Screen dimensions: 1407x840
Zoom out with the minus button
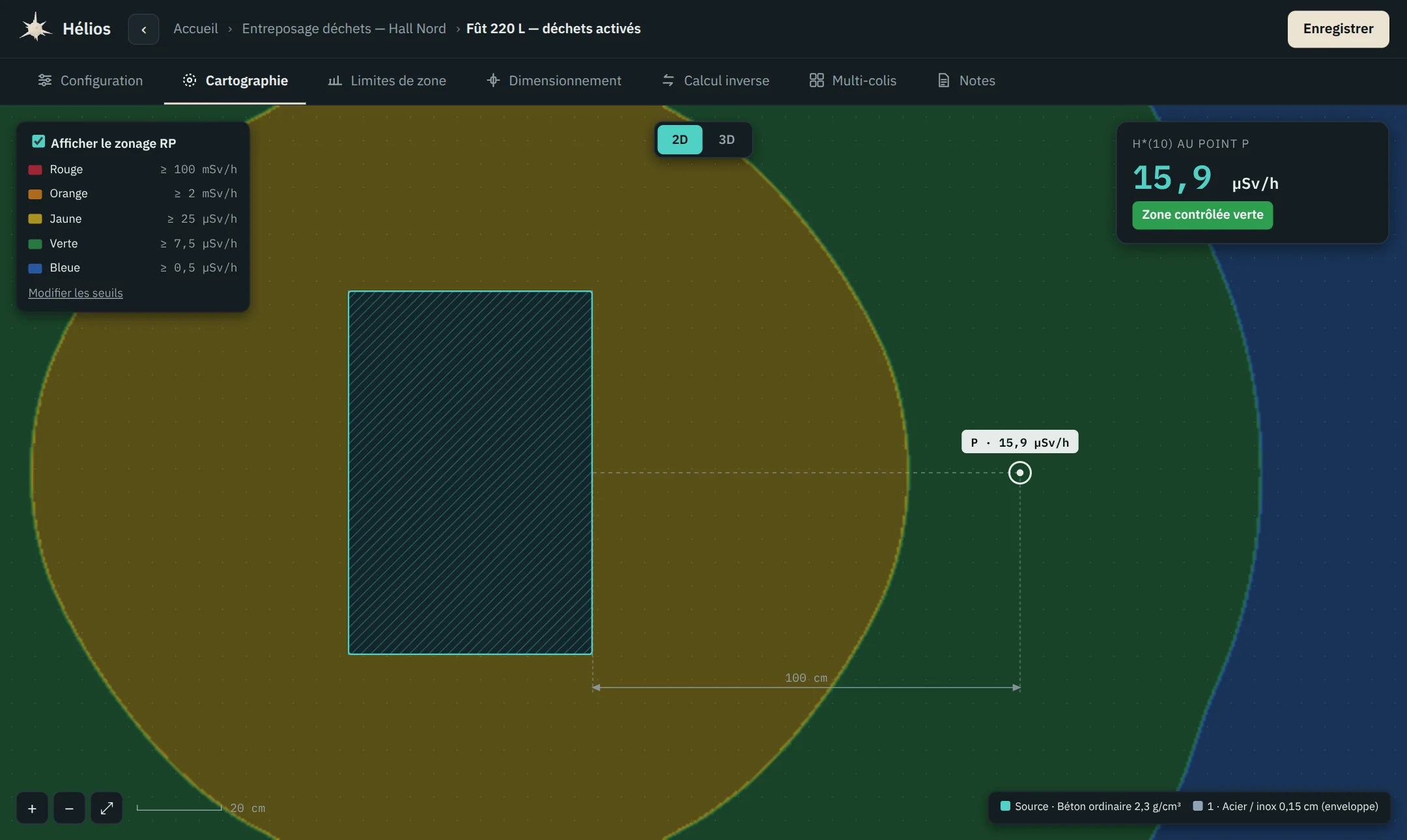(x=69, y=808)
